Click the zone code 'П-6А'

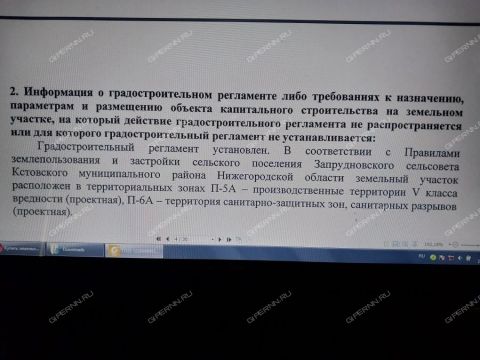pyautogui.click(x=140, y=201)
